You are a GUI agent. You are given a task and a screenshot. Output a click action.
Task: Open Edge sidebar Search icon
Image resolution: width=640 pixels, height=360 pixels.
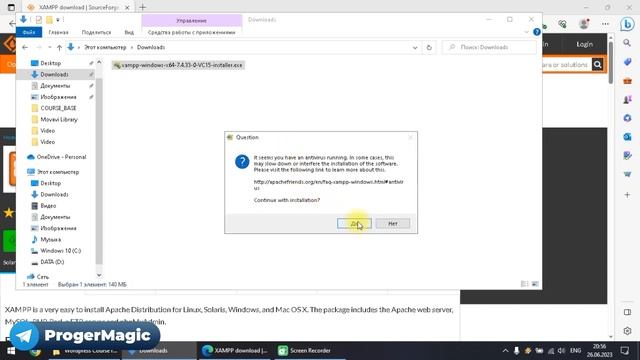click(x=627, y=42)
